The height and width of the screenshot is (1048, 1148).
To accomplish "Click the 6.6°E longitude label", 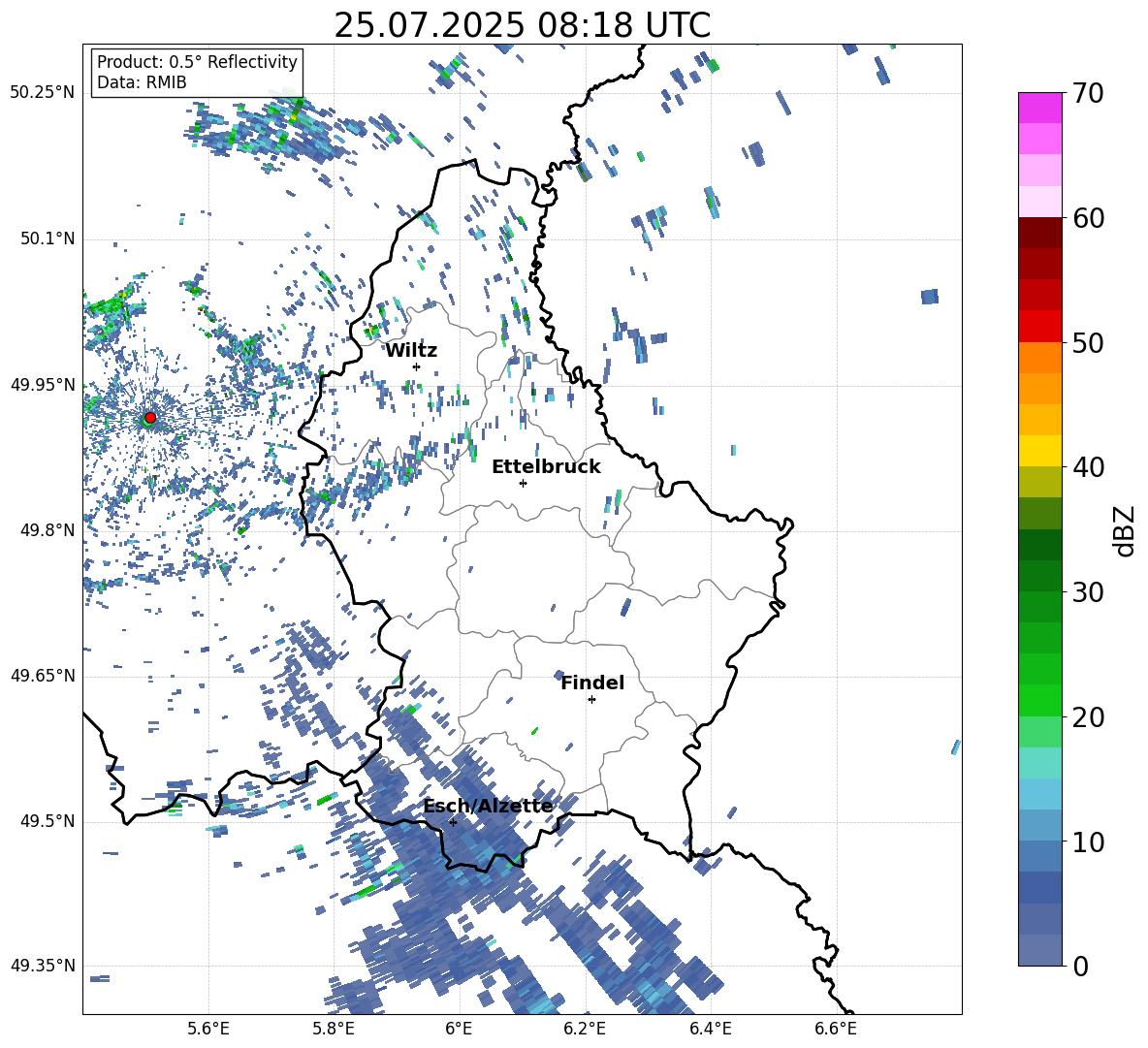I will pos(836,1029).
